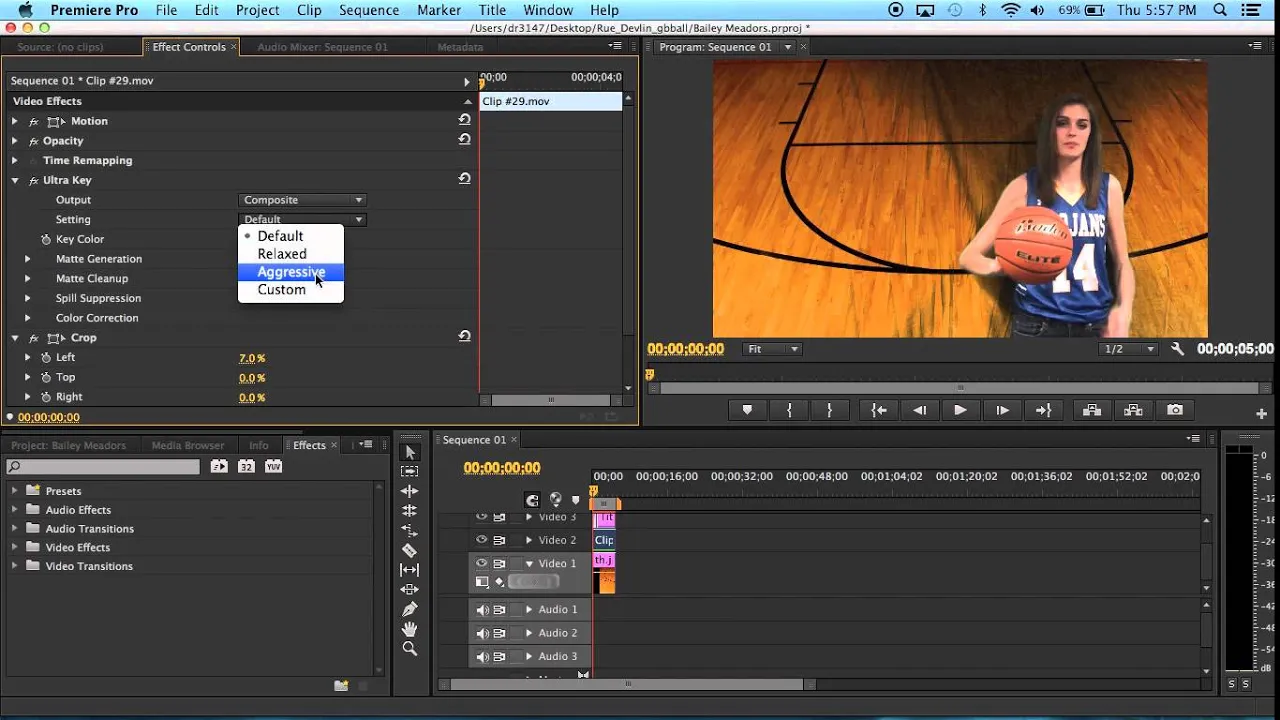Toggle 32-bit color effects filter
Screen dimensions: 1280x720
246,467
